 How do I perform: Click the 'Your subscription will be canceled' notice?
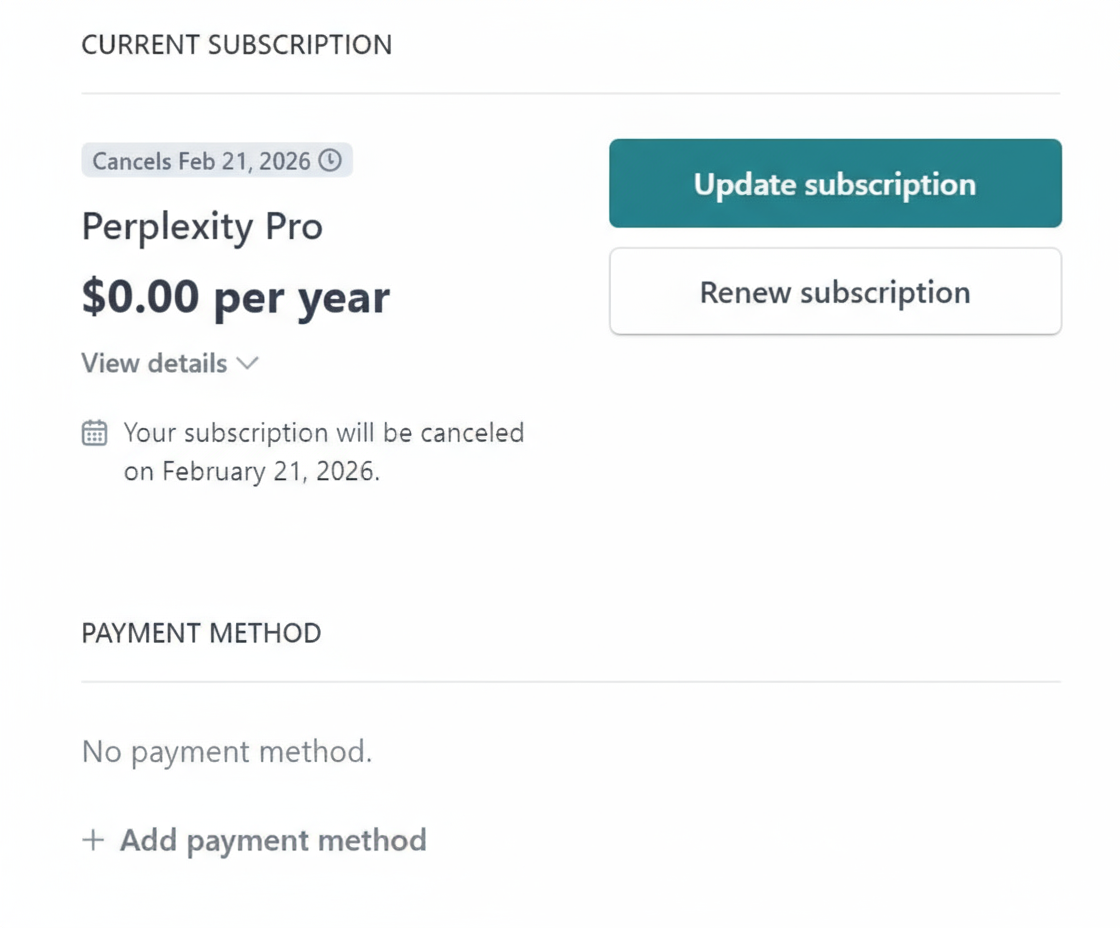(x=324, y=433)
